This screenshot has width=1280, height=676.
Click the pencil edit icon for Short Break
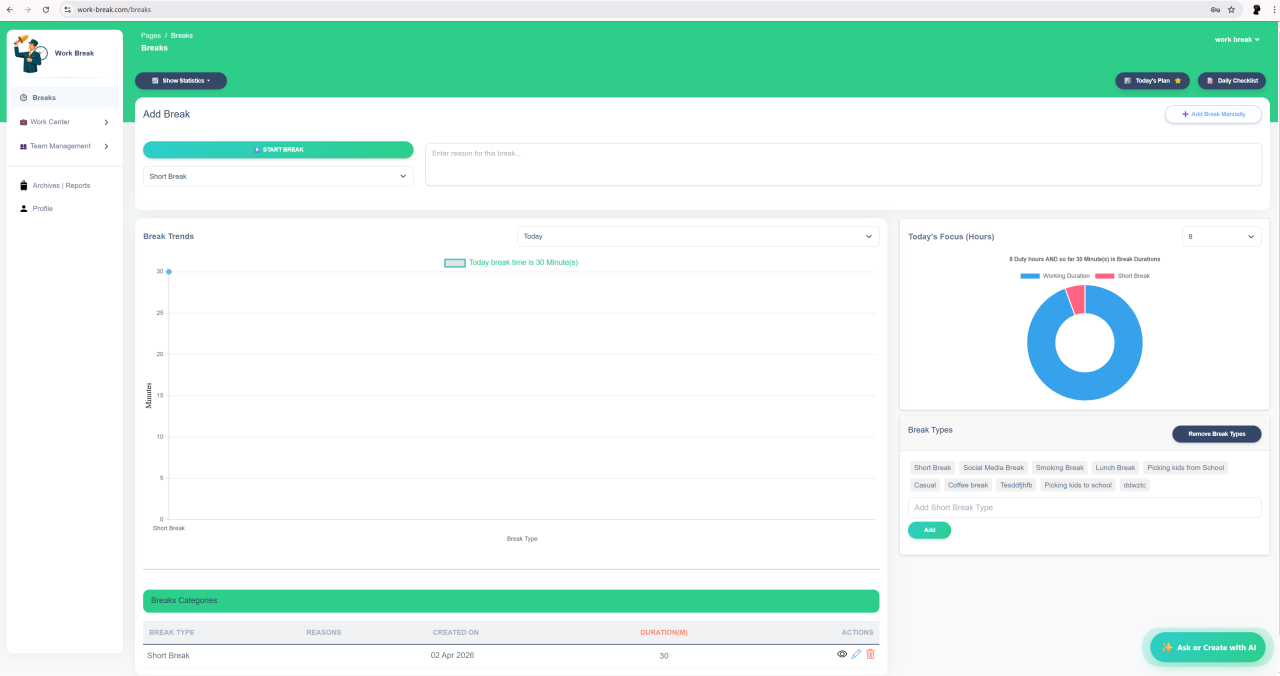(x=856, y=654)
